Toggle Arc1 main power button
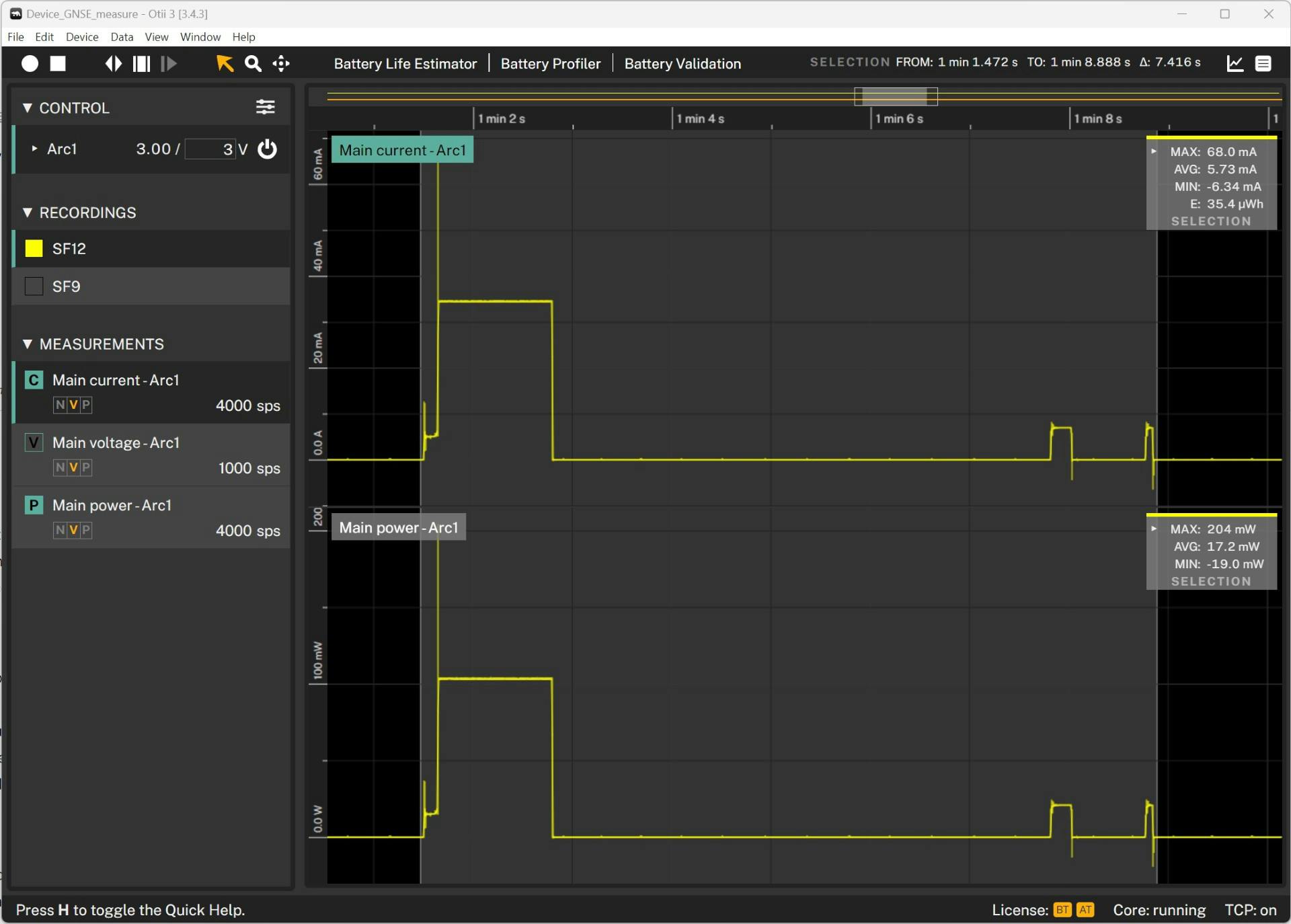This screenshot has height=924, width=1291. (x=268, y=149)
